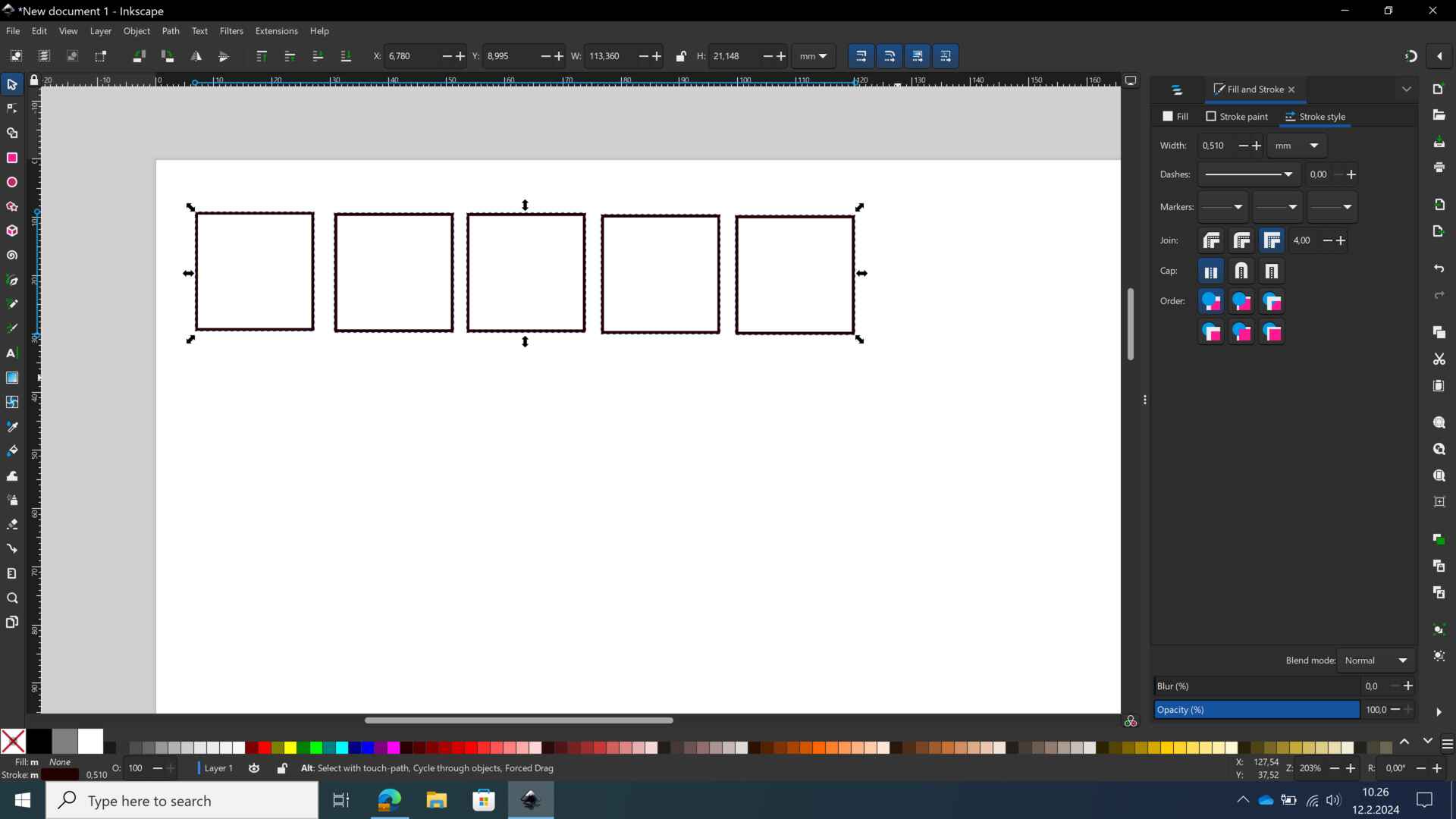The image size is (1456, 819).
Task: Select the Rectangle tool
Action: [12, 157]
